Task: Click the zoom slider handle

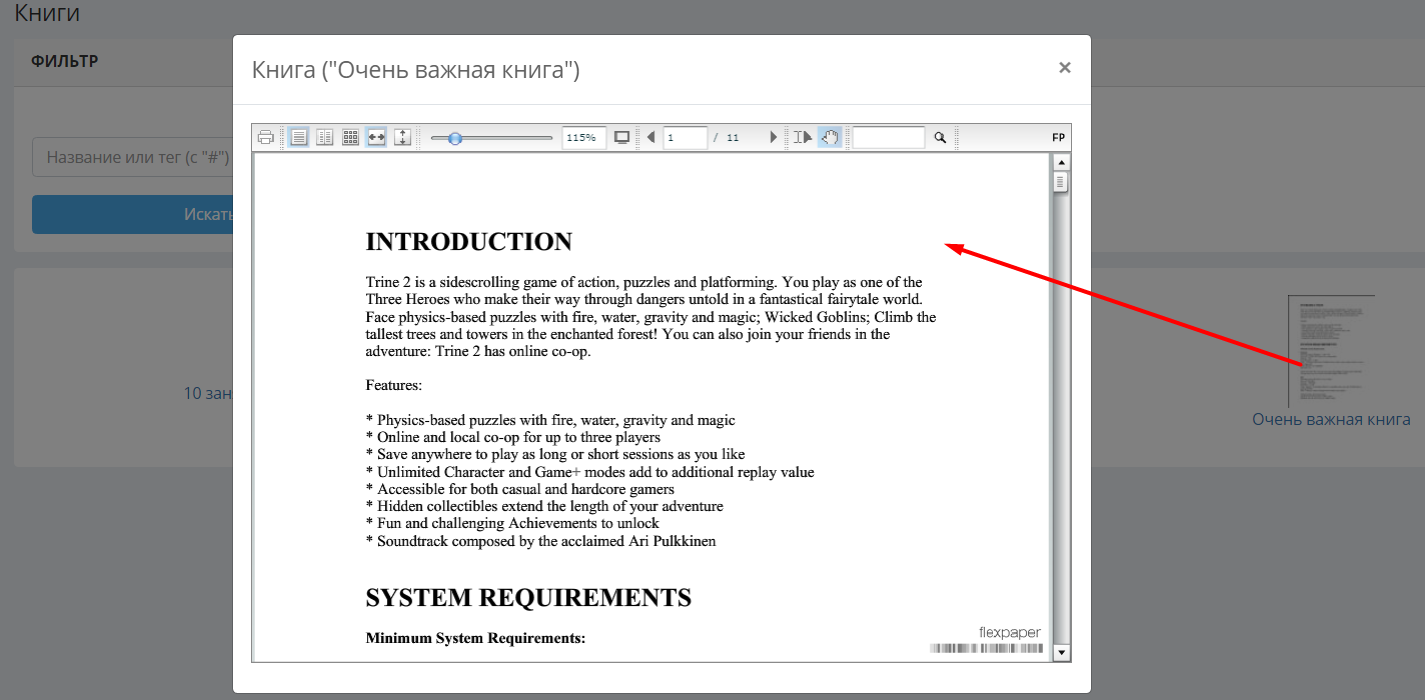Action: [x=455, y=138]
